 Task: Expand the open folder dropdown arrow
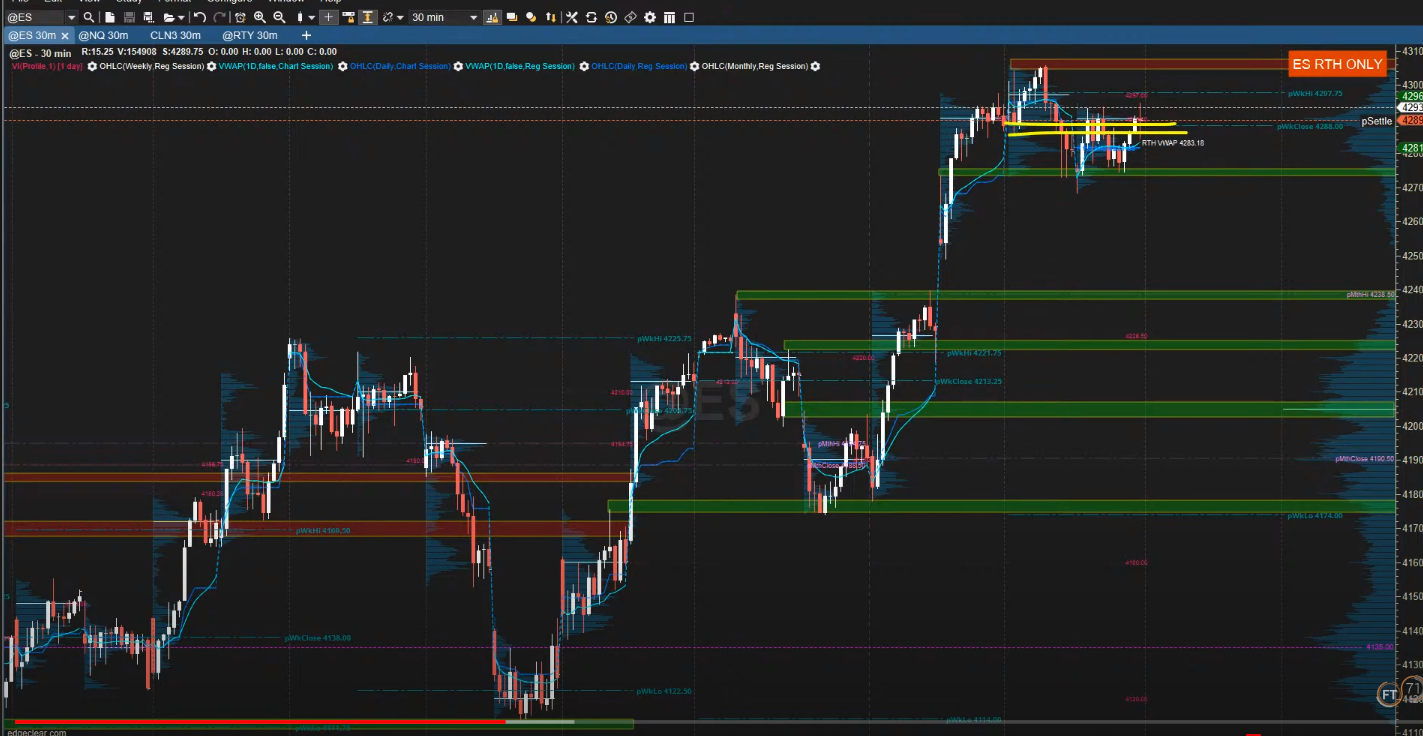click(x=181, y=17)
